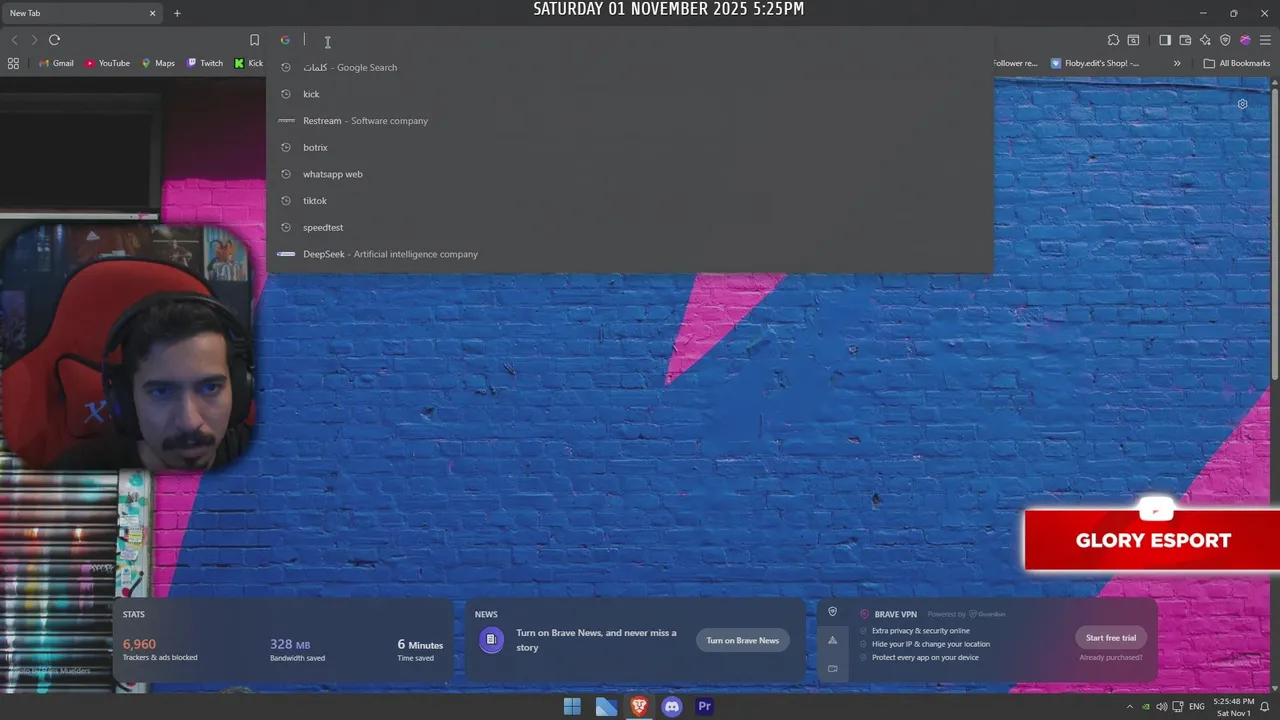The image size is (1280, 720).
Task: Open the apps grid icon in bookmarks bar
Action: (x=13, y=63)
